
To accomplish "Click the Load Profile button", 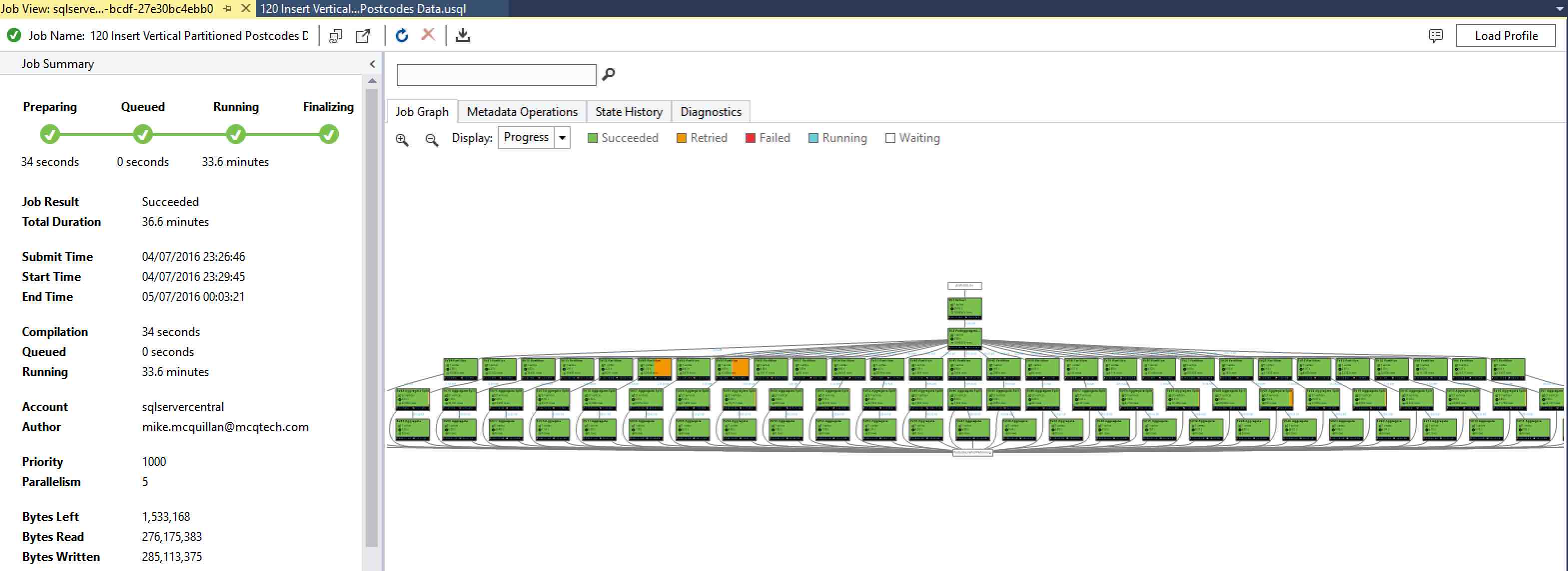I will (1506, 36).
